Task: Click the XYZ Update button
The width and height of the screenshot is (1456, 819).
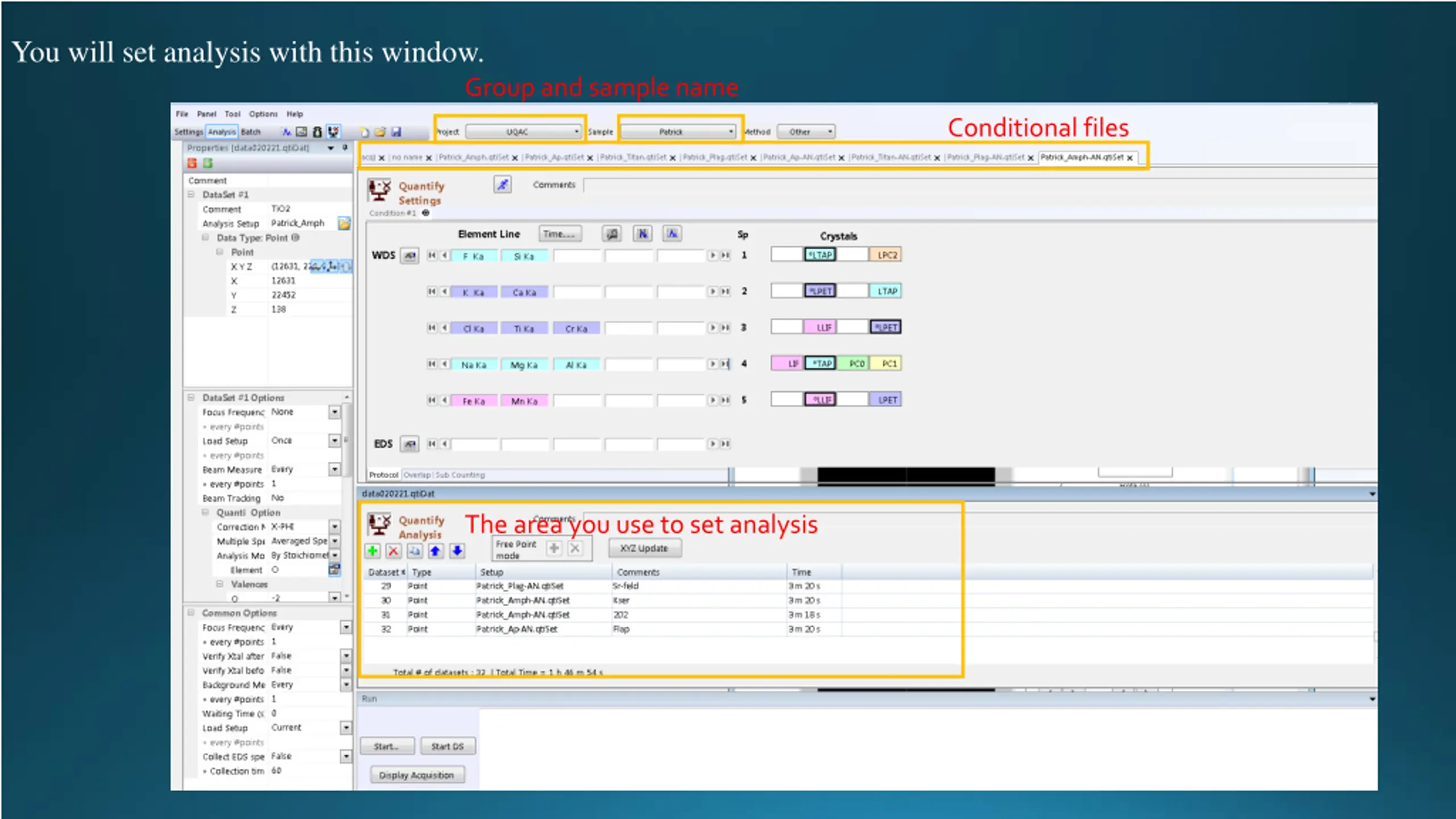Action: click(644, 548)
